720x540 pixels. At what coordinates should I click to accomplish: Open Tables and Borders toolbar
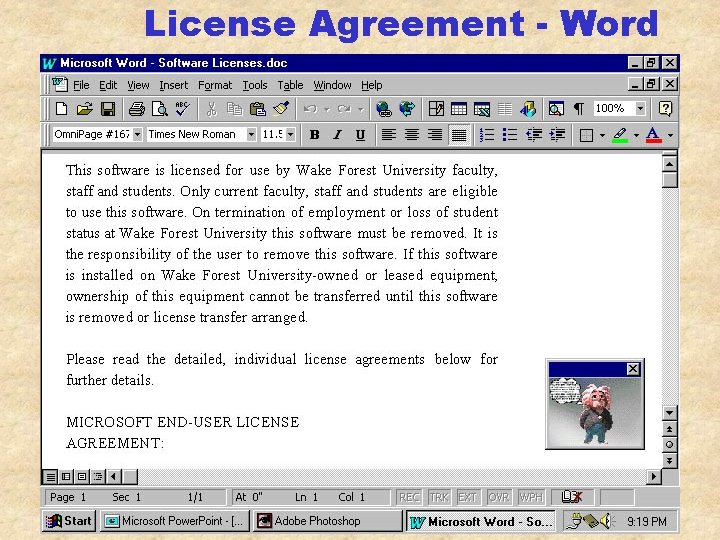point(436,109)
